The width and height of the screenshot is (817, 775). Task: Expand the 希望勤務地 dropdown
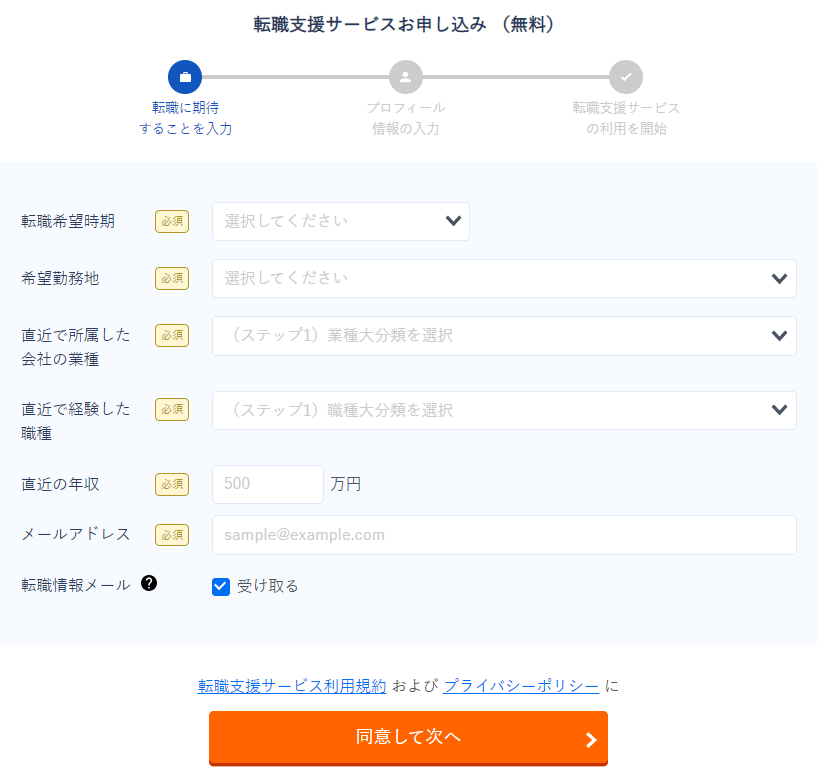[x=504, y=278]
